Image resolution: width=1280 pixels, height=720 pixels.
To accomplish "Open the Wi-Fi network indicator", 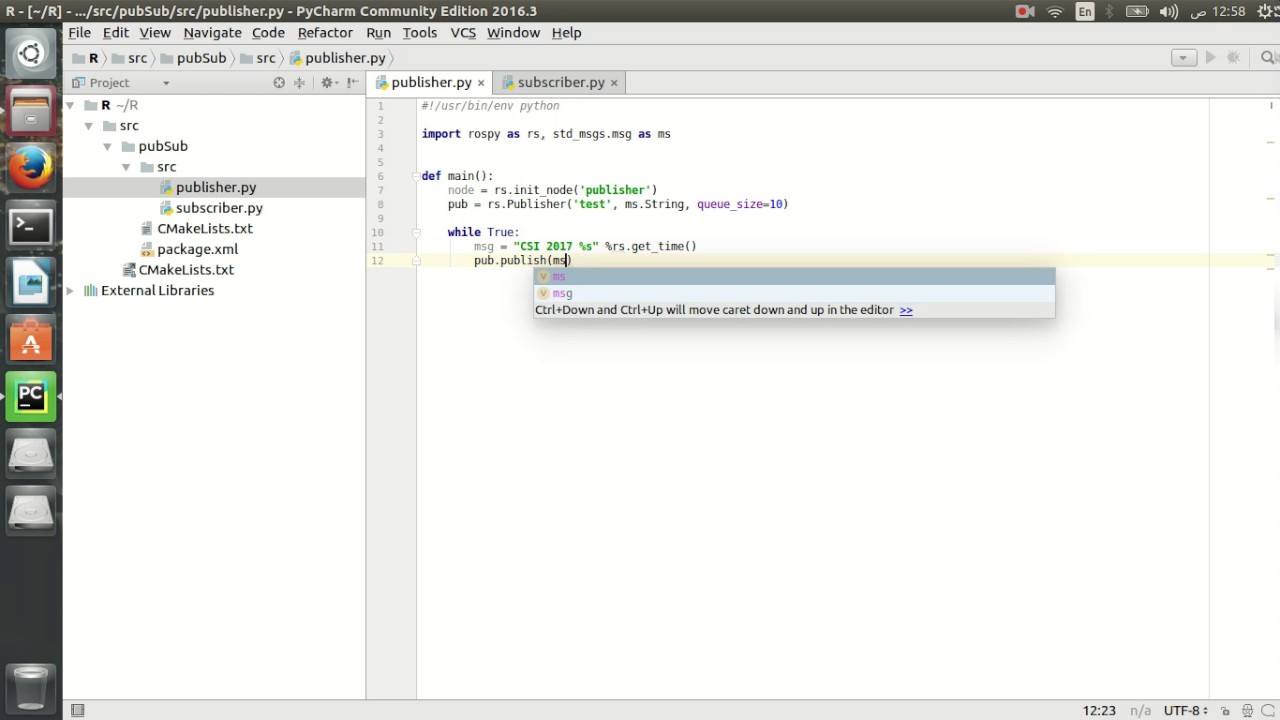I will click(1055, 12).
